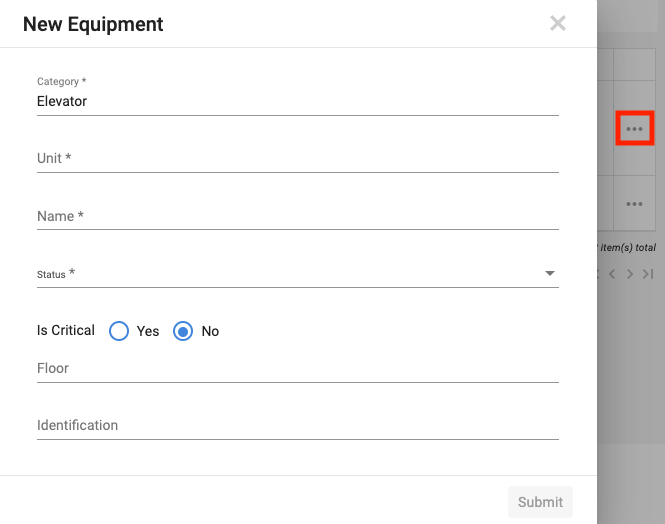Submit the new equipment form
665x524 pixels.
(x=540, y=502)
